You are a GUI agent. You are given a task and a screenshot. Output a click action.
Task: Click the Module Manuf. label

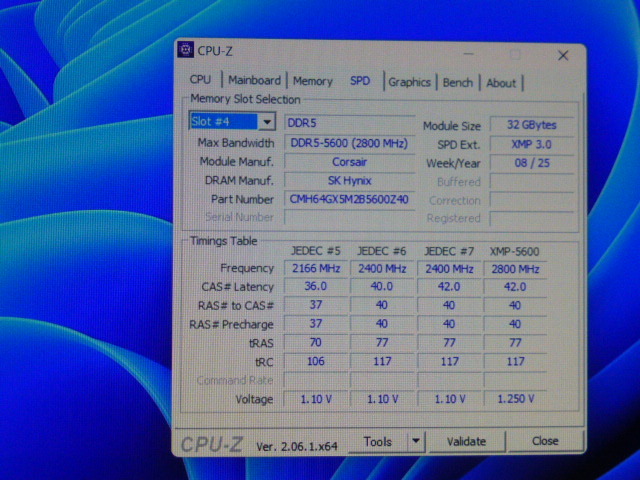[236, 162]
